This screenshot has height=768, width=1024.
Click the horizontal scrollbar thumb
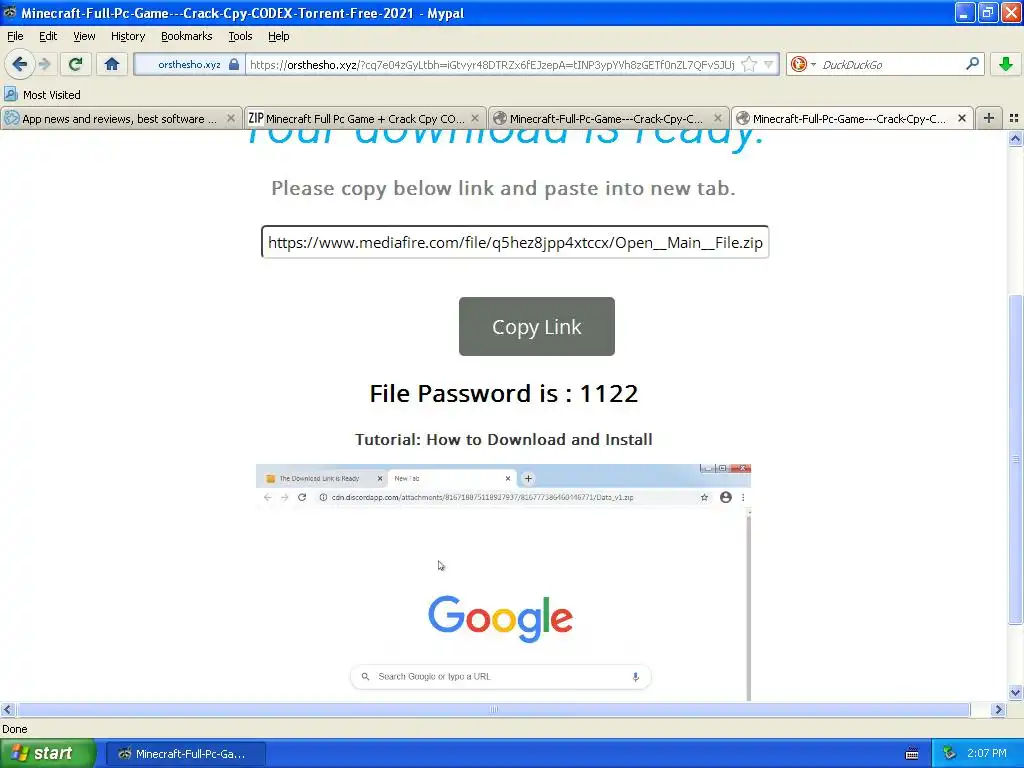point(494,709)
